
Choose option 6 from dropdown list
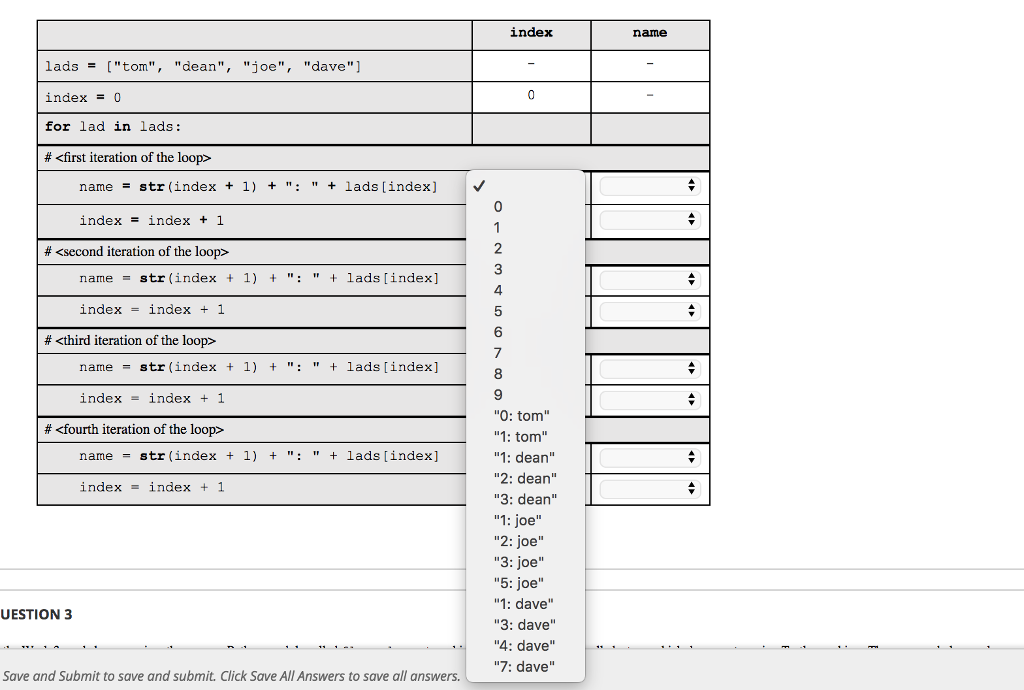point(525,332)
